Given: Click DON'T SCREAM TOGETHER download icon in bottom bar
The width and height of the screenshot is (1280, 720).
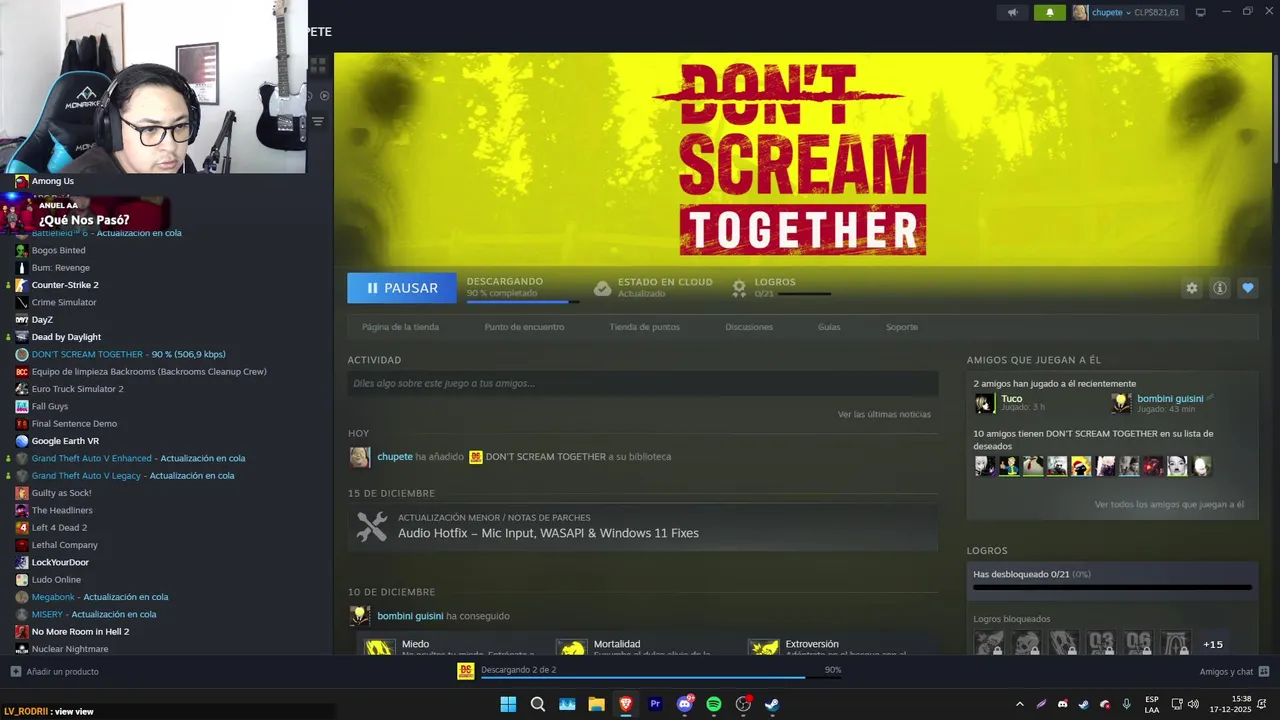Looking at the screenshot, I should click(466, 671).
